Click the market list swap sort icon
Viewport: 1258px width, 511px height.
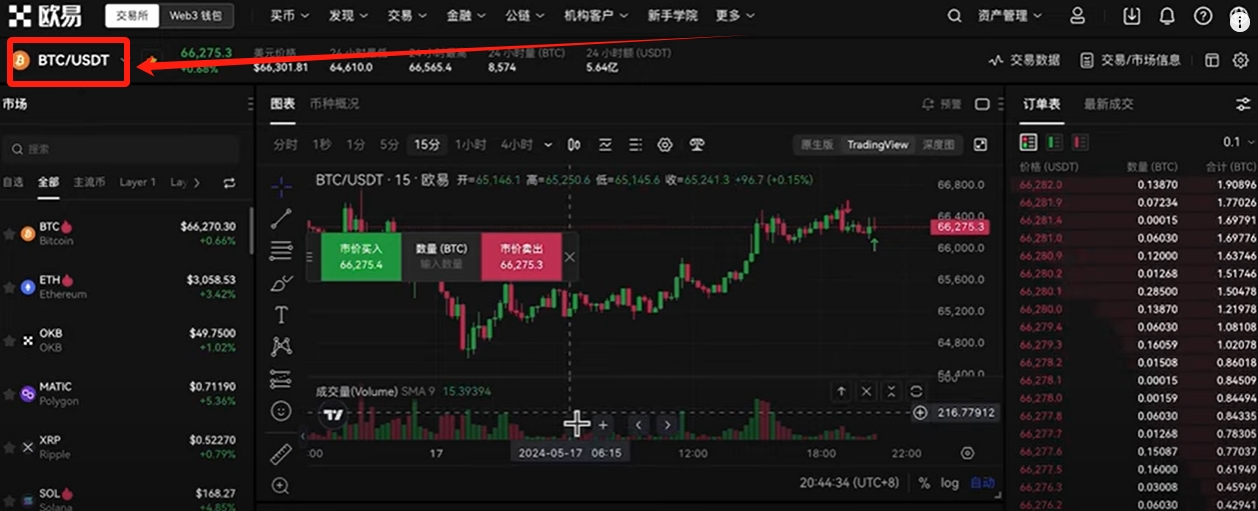[x=229, y=183]
